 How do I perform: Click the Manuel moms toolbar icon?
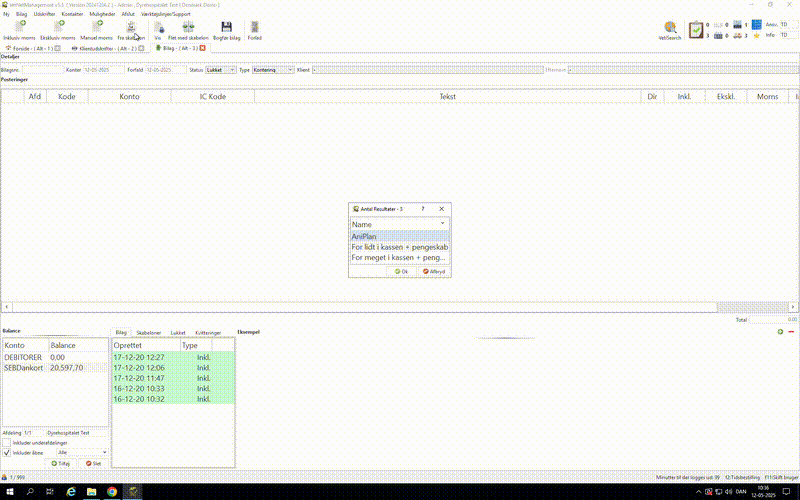(96, 27)
